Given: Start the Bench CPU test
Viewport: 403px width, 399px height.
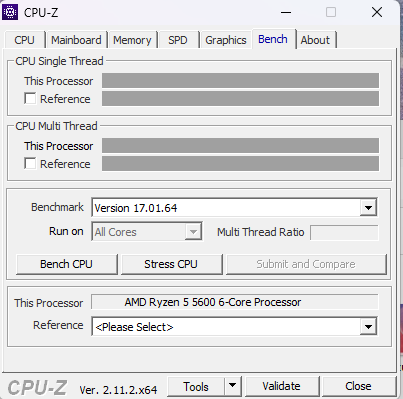Looking at the screenshot, I should 66,264.
